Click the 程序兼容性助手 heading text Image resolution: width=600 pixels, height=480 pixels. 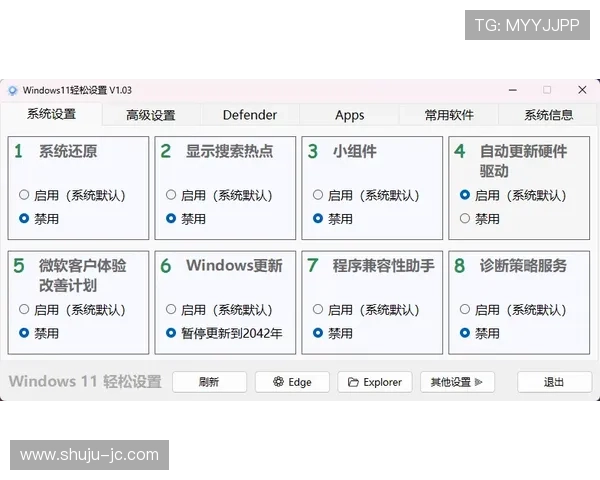[x=383, y=265]
